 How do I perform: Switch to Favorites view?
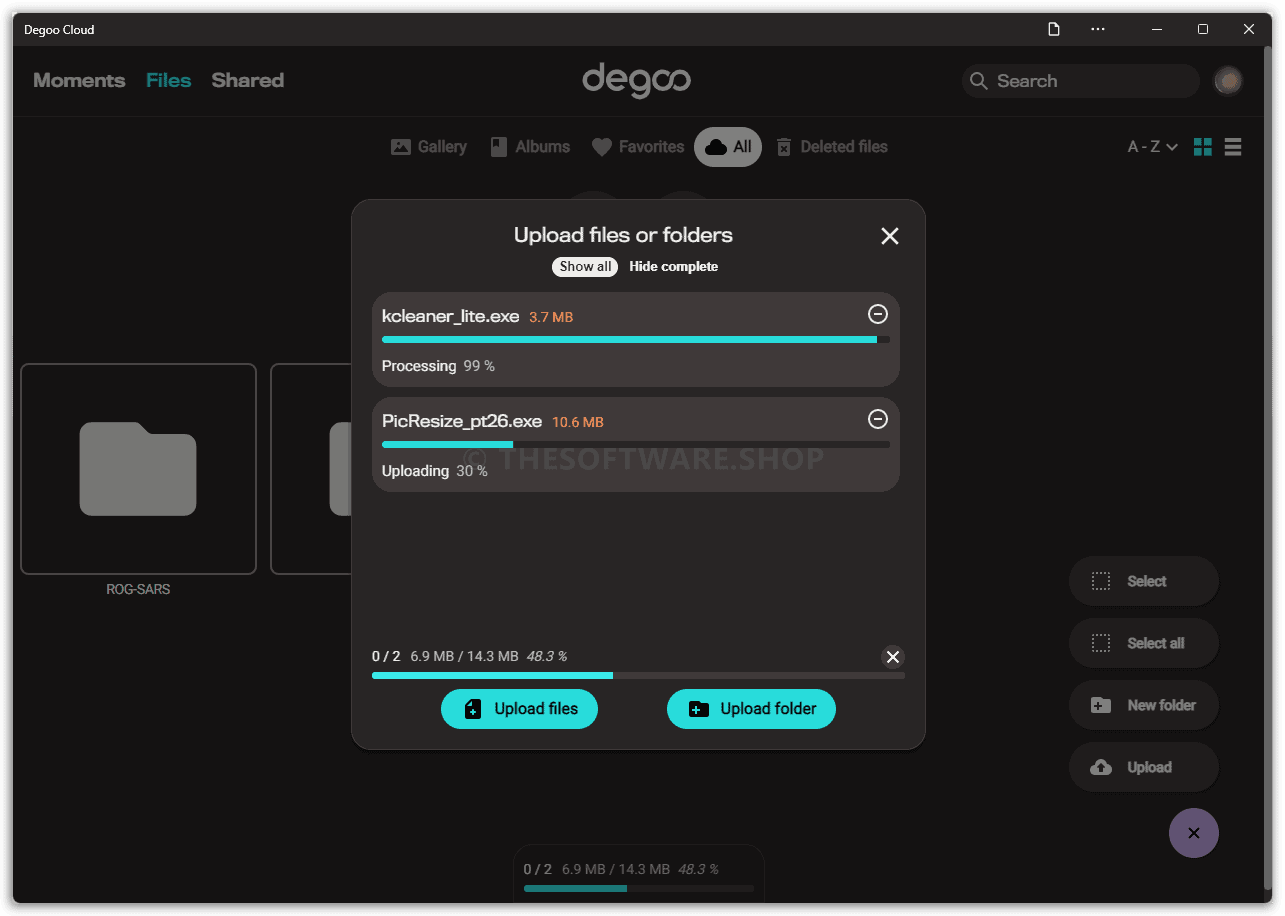click(637, 147)
